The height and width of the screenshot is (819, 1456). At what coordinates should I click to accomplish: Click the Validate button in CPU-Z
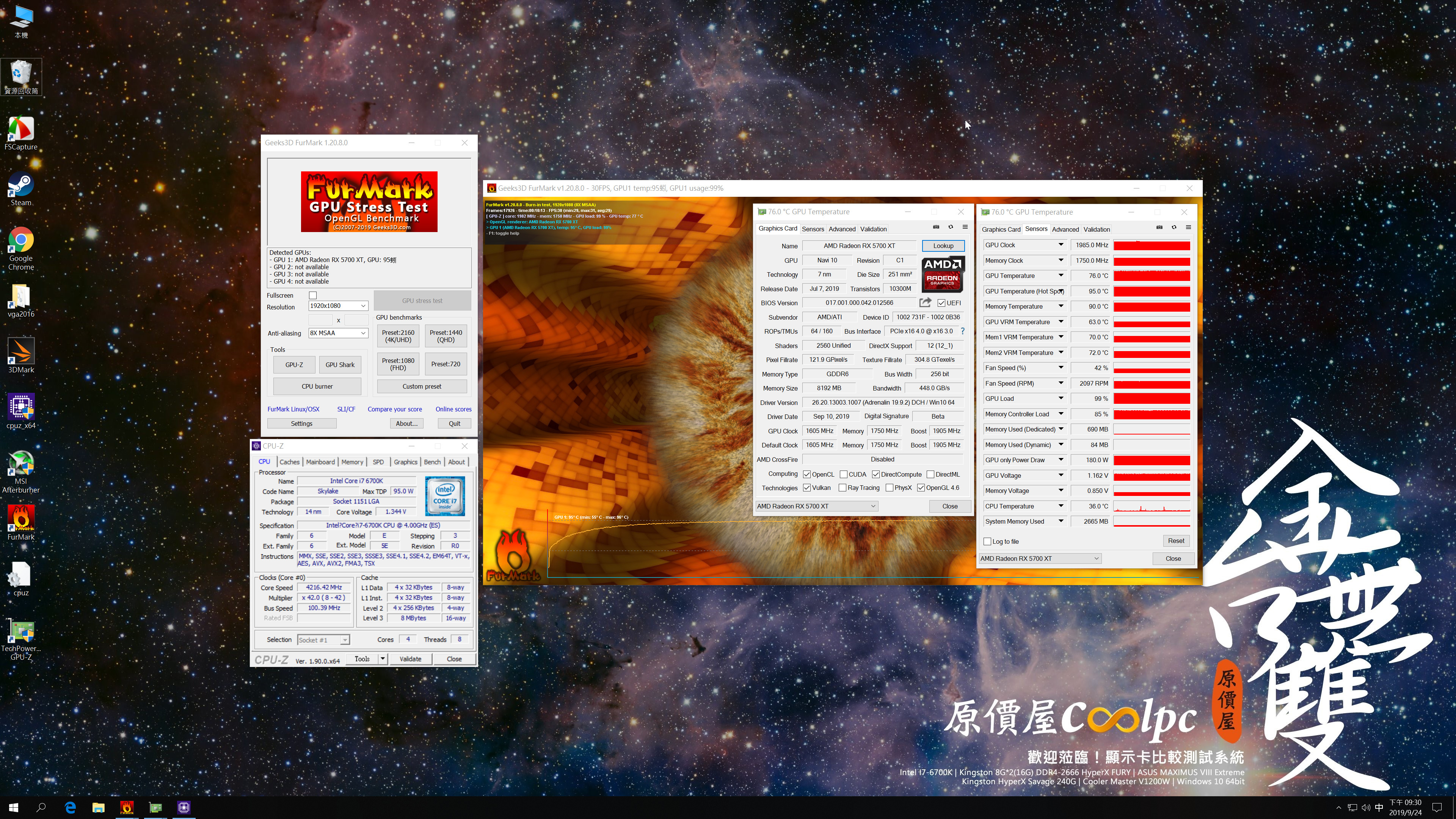[x=410, y=659]
